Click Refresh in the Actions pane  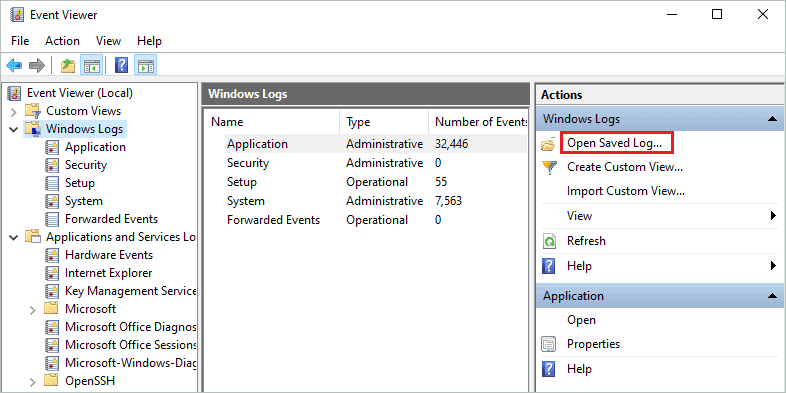tap(586, 241)
